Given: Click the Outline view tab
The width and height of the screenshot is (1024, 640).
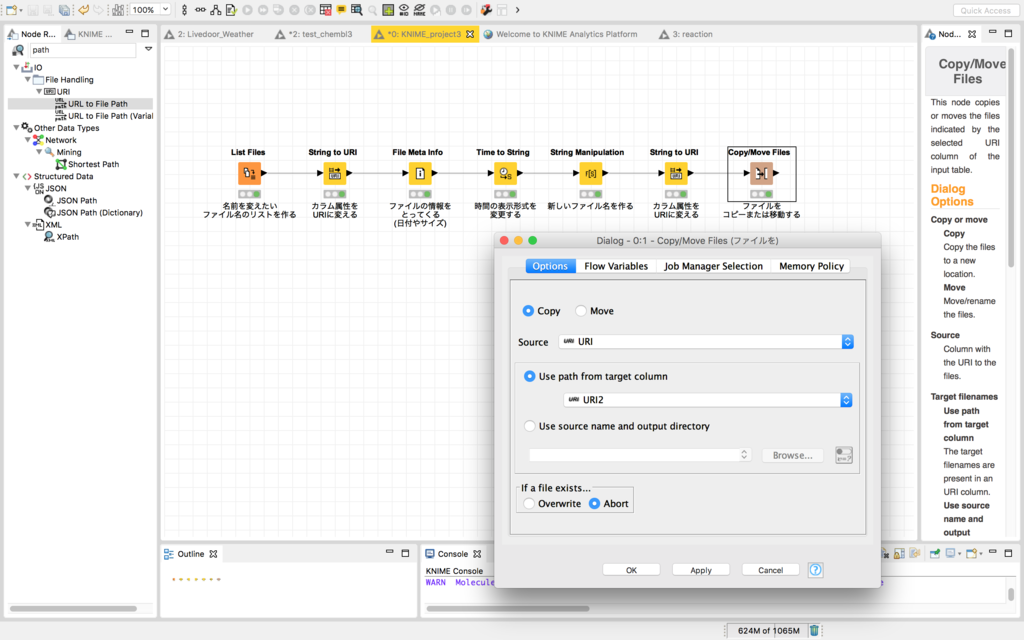Looking at the screenshot, I should [190, 554].
